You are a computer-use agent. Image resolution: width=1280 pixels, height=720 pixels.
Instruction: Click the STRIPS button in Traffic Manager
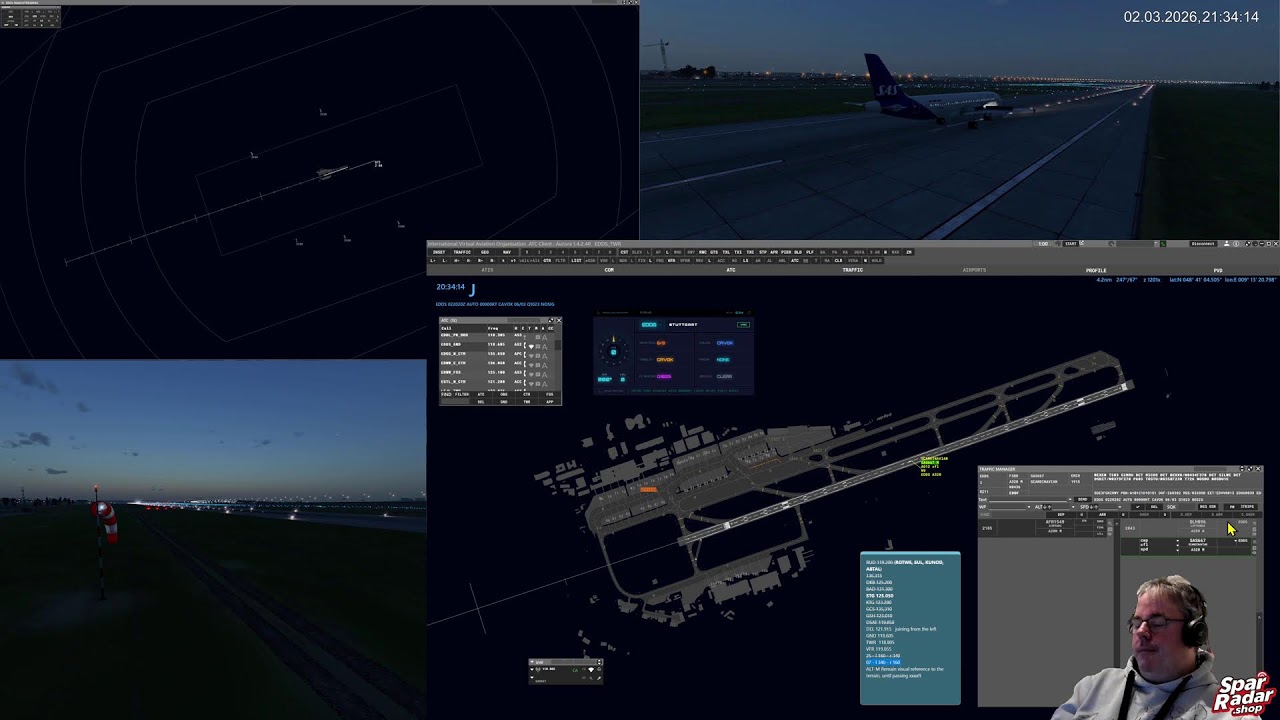click(1247, 507)
